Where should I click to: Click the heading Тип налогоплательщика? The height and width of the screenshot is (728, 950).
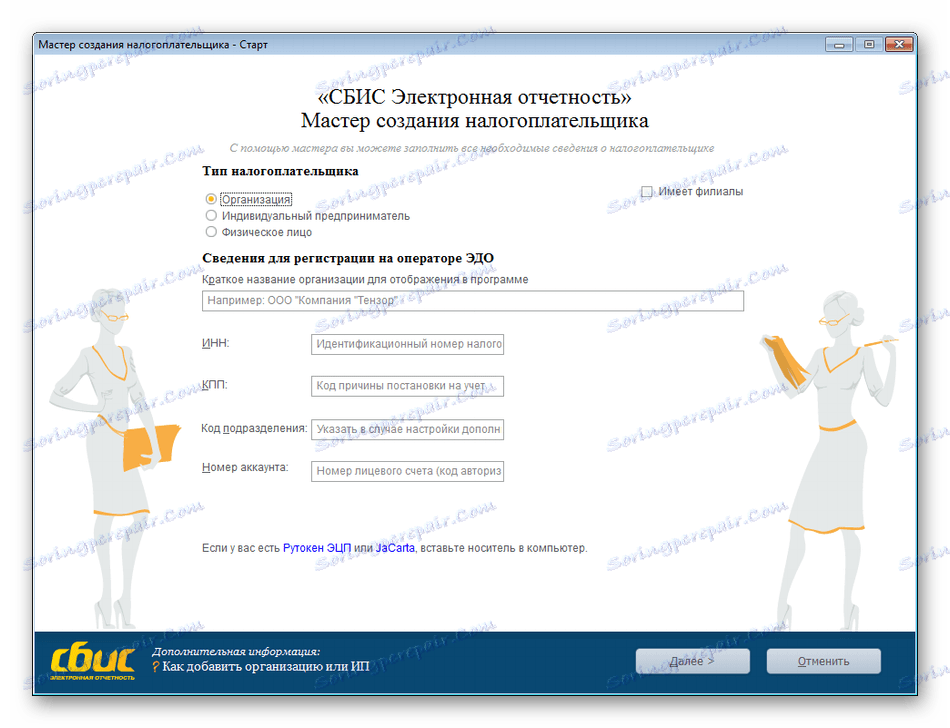coord(280,171)
